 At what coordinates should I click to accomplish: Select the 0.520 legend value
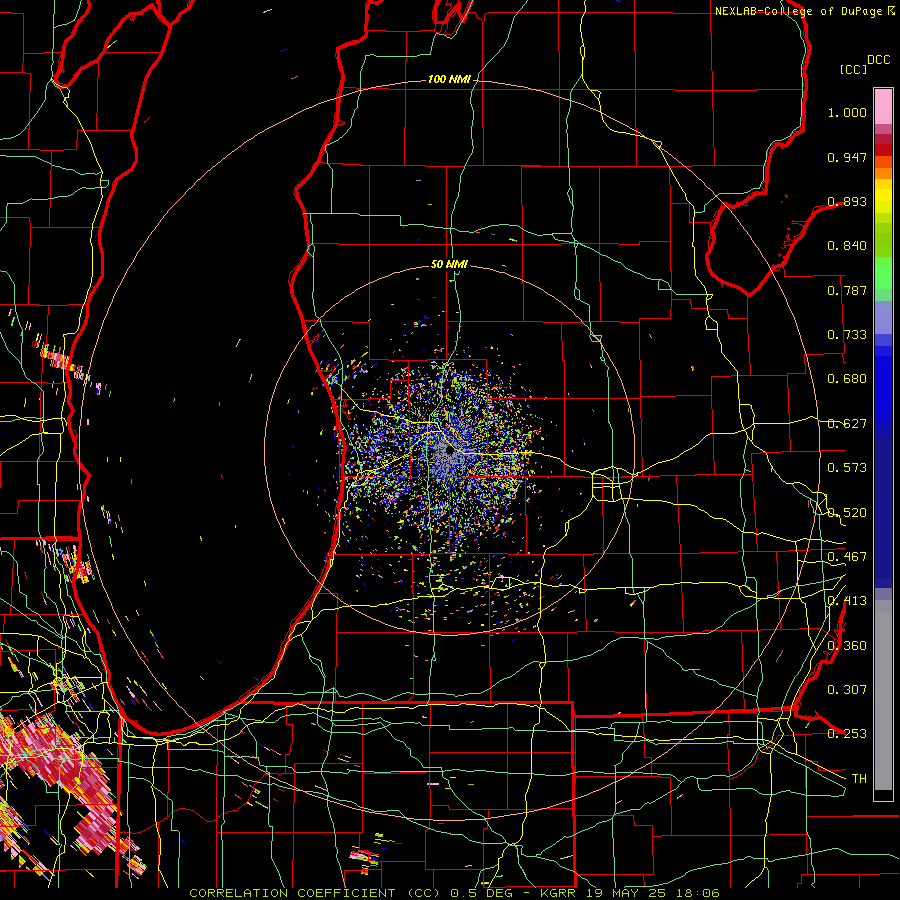pyautogui.click(x=847, y=513)
